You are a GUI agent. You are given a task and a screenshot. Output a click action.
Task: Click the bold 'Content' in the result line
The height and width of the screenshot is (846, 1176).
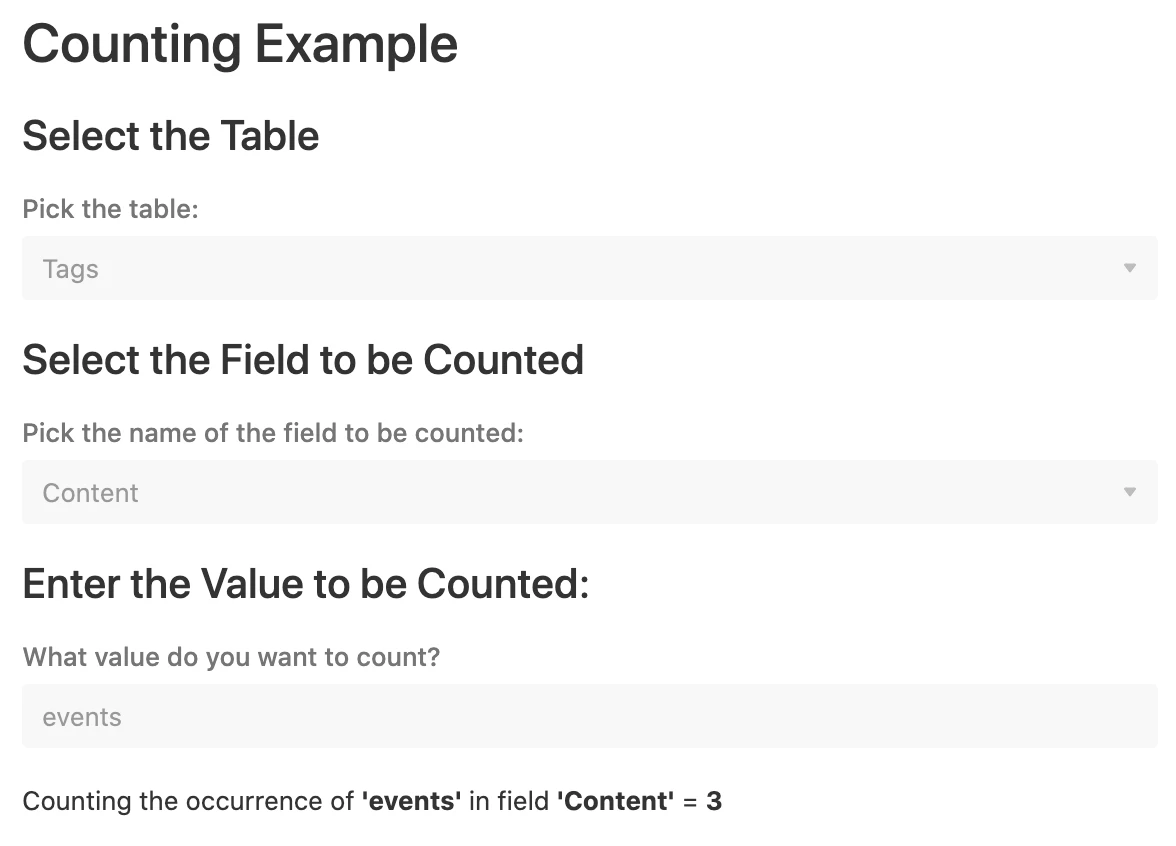click(616, 801)
